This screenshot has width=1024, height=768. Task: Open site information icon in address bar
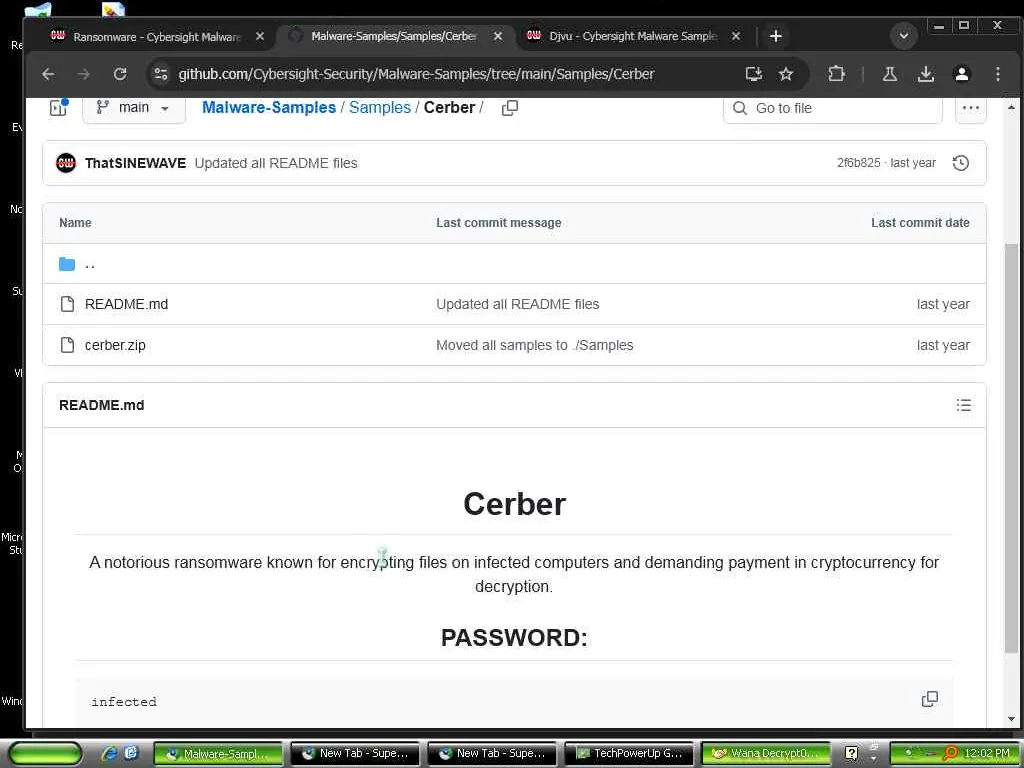(161, 74)
